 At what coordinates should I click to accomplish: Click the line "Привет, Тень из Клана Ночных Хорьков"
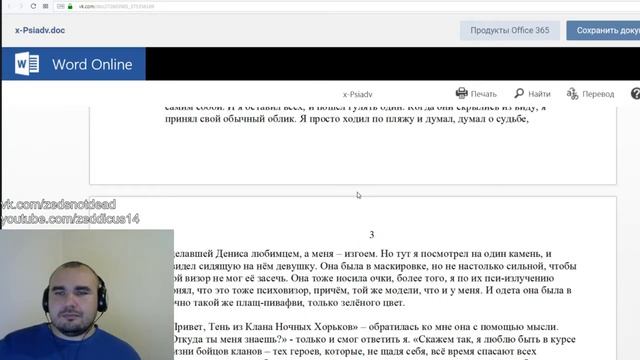[366, 327]
